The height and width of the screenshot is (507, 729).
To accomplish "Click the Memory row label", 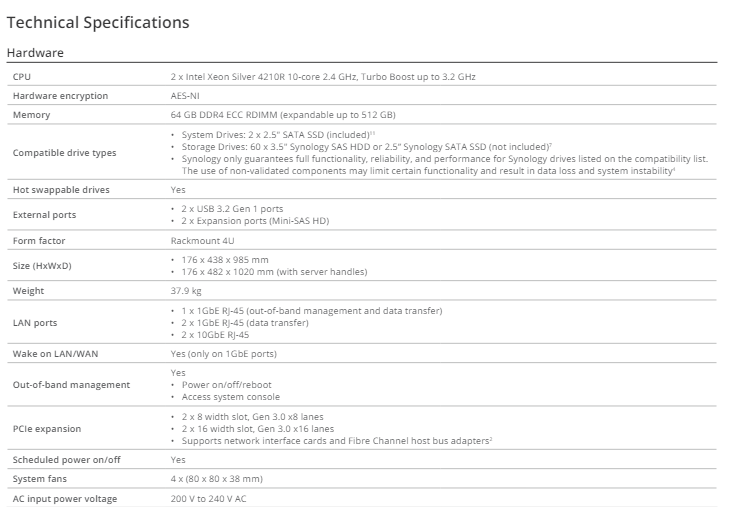I will click(29, 115).
